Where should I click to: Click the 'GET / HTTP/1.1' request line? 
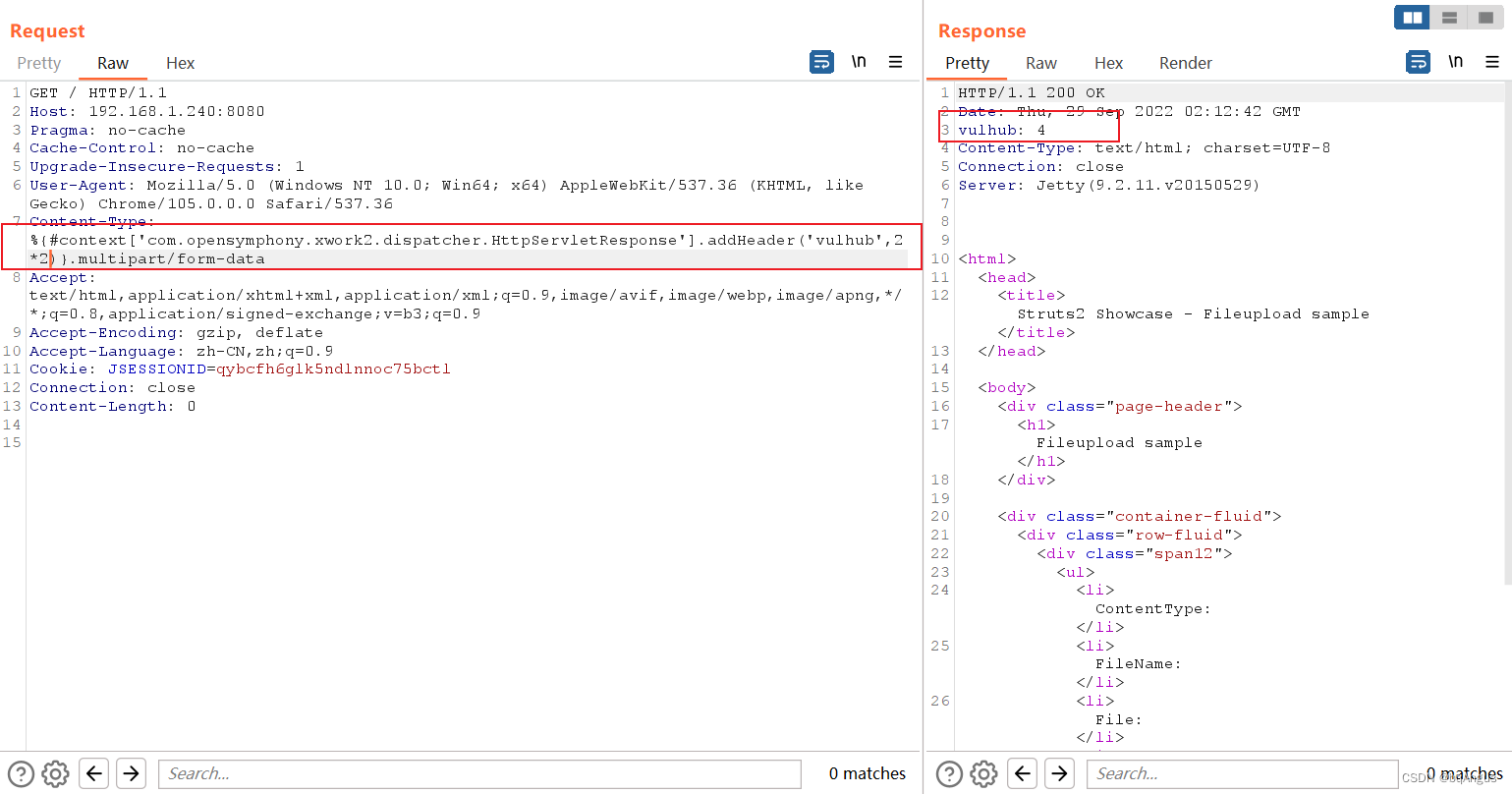(x=98, y=92)
